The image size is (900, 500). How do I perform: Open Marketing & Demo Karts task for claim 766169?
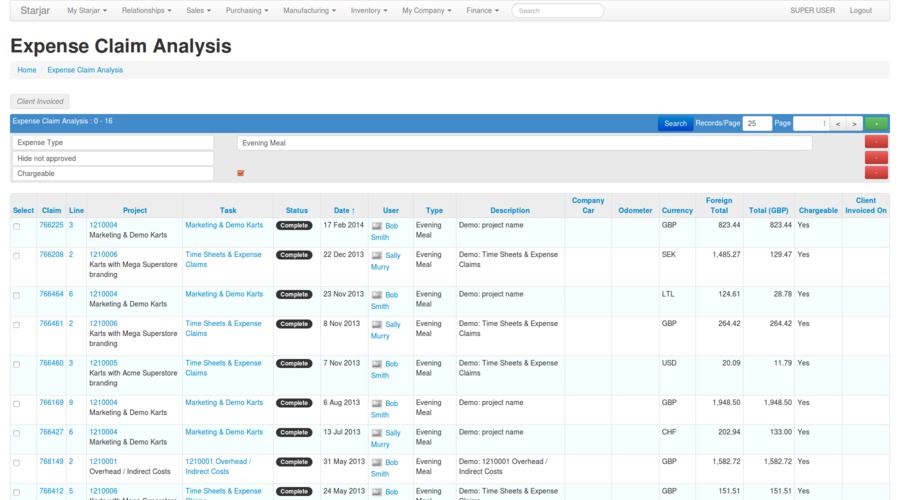coord(224,402)
